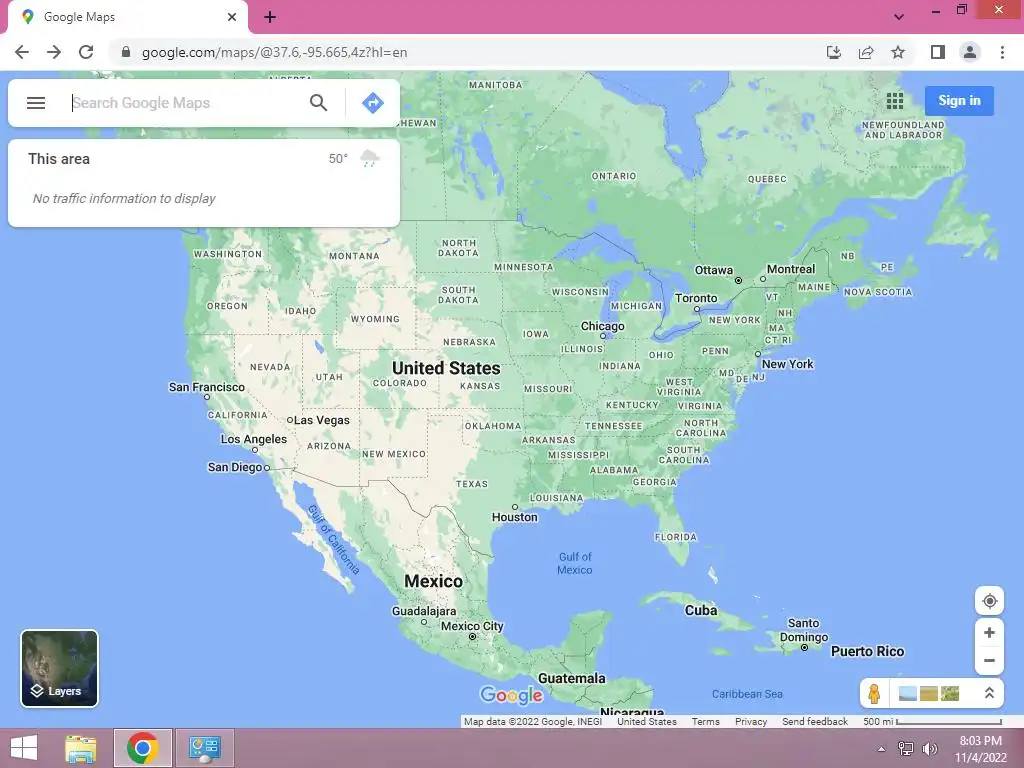The width and height of the screenshot is (1024, 768).
Task: Open the Google apps grid
Action: pyautogui.click(x=895, y=101)
